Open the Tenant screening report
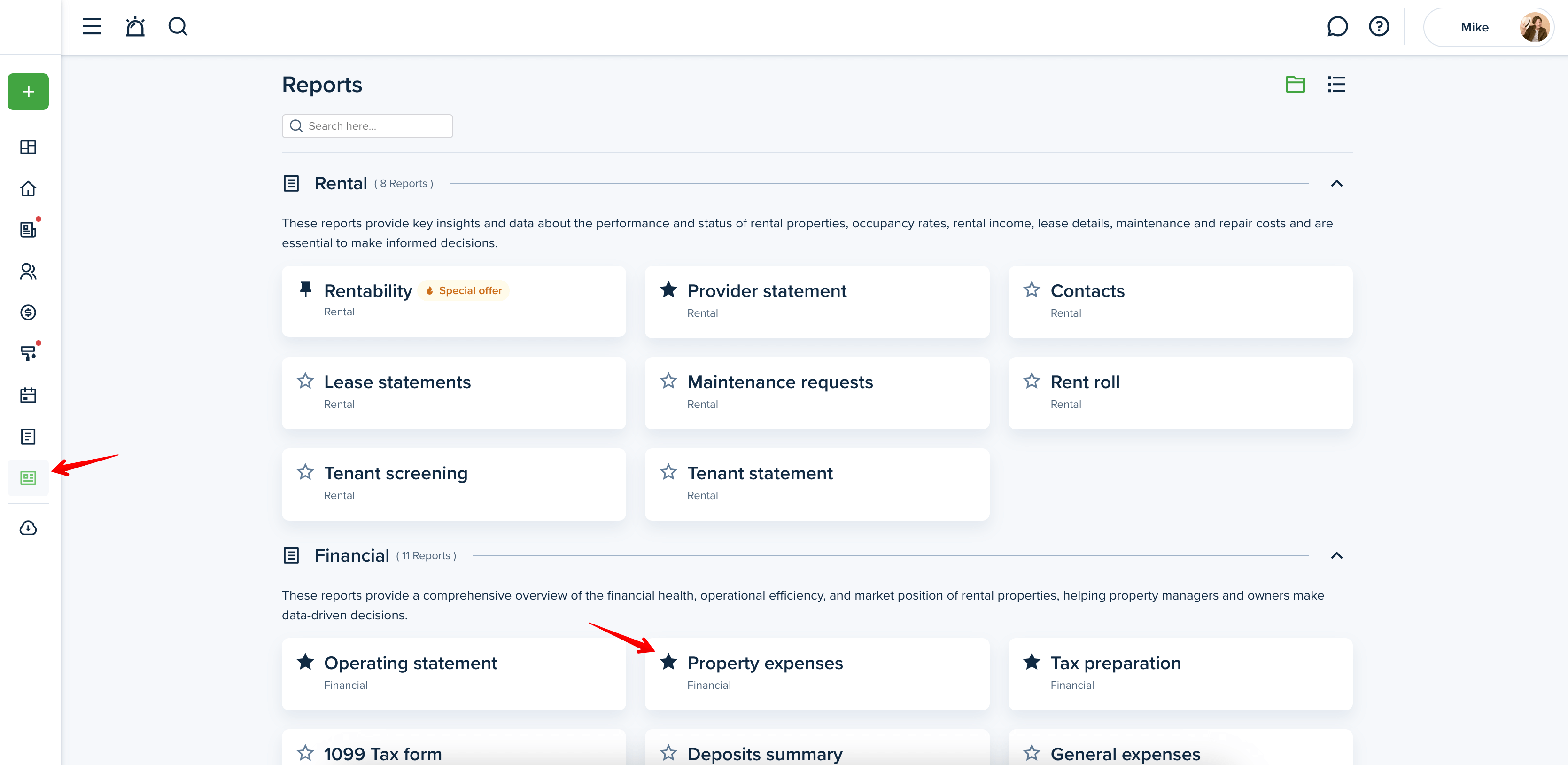This screenshot has width=1568, height=765. [453, 485]
